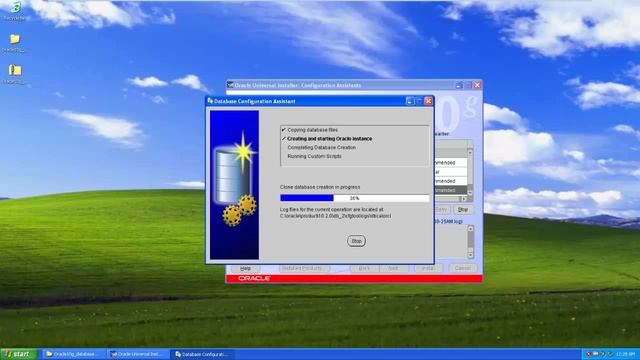Screen dimensions: 640x360
Task: Click the Next button in the installer
Action: point(393,268)
